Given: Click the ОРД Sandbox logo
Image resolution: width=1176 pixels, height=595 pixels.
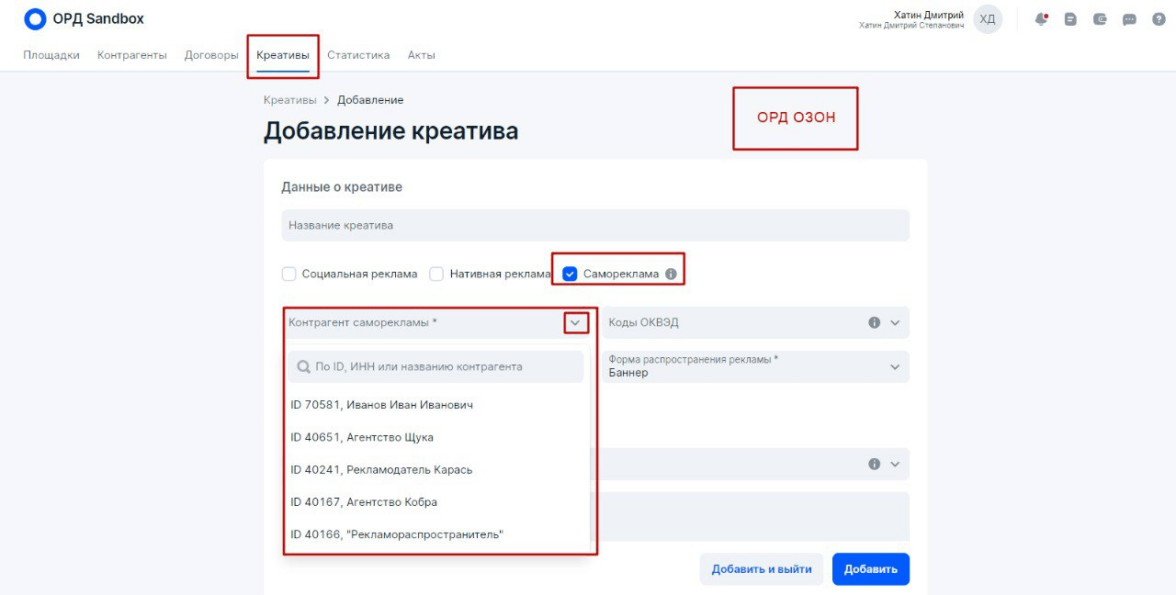Looking at the screenshot, I should (84, 19).
